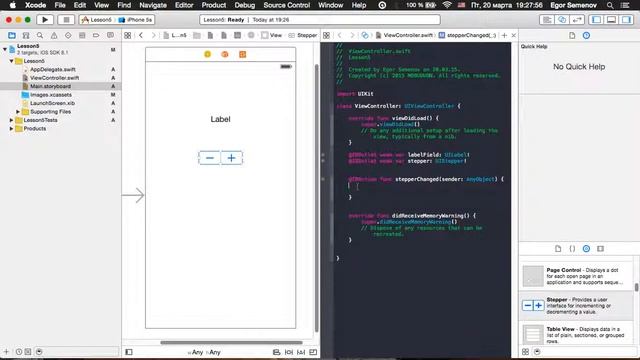640x360 pixels.
Task: Click the stepper minus button on canvas
Action: pos(209,158)
